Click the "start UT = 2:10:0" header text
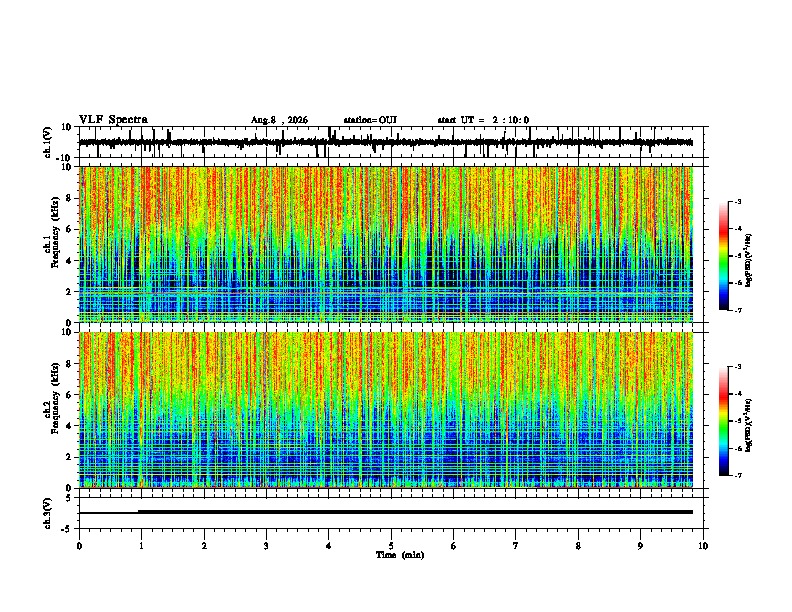The width and height of the screenshot is (792, 612). point(483,120)
